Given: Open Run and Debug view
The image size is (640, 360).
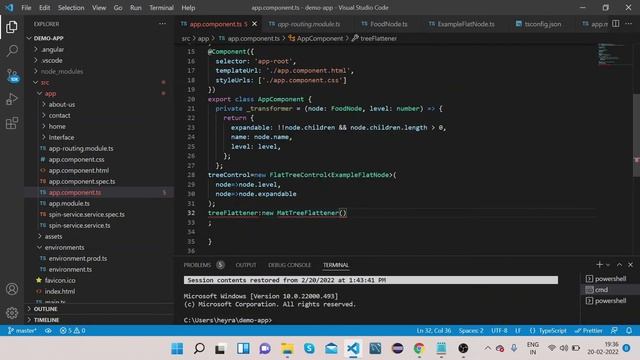Looking at the screenshot, I should pos(12,99).
